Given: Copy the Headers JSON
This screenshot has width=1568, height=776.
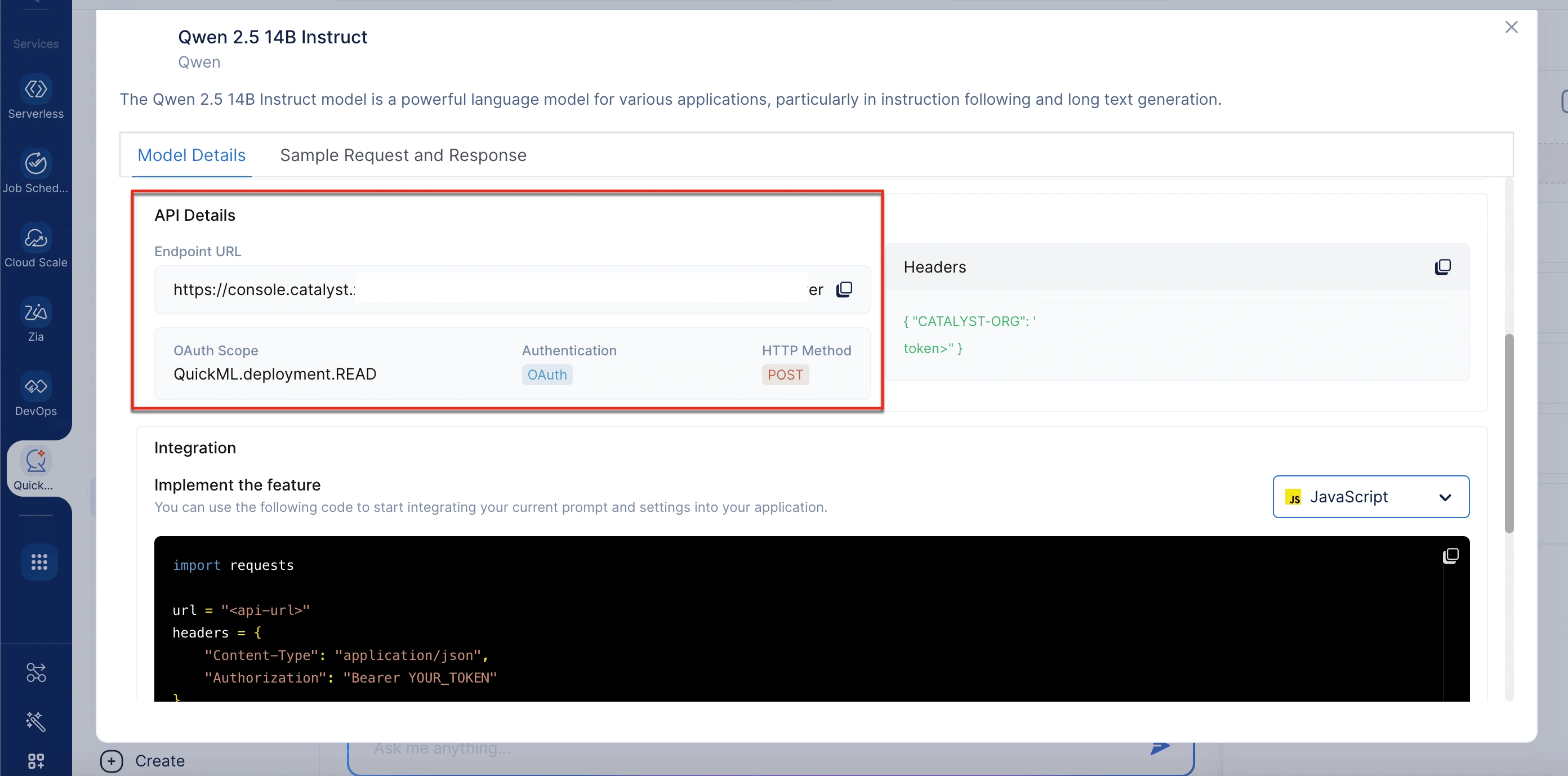Looking at the screenshot, I should (x=1442, y=266).
